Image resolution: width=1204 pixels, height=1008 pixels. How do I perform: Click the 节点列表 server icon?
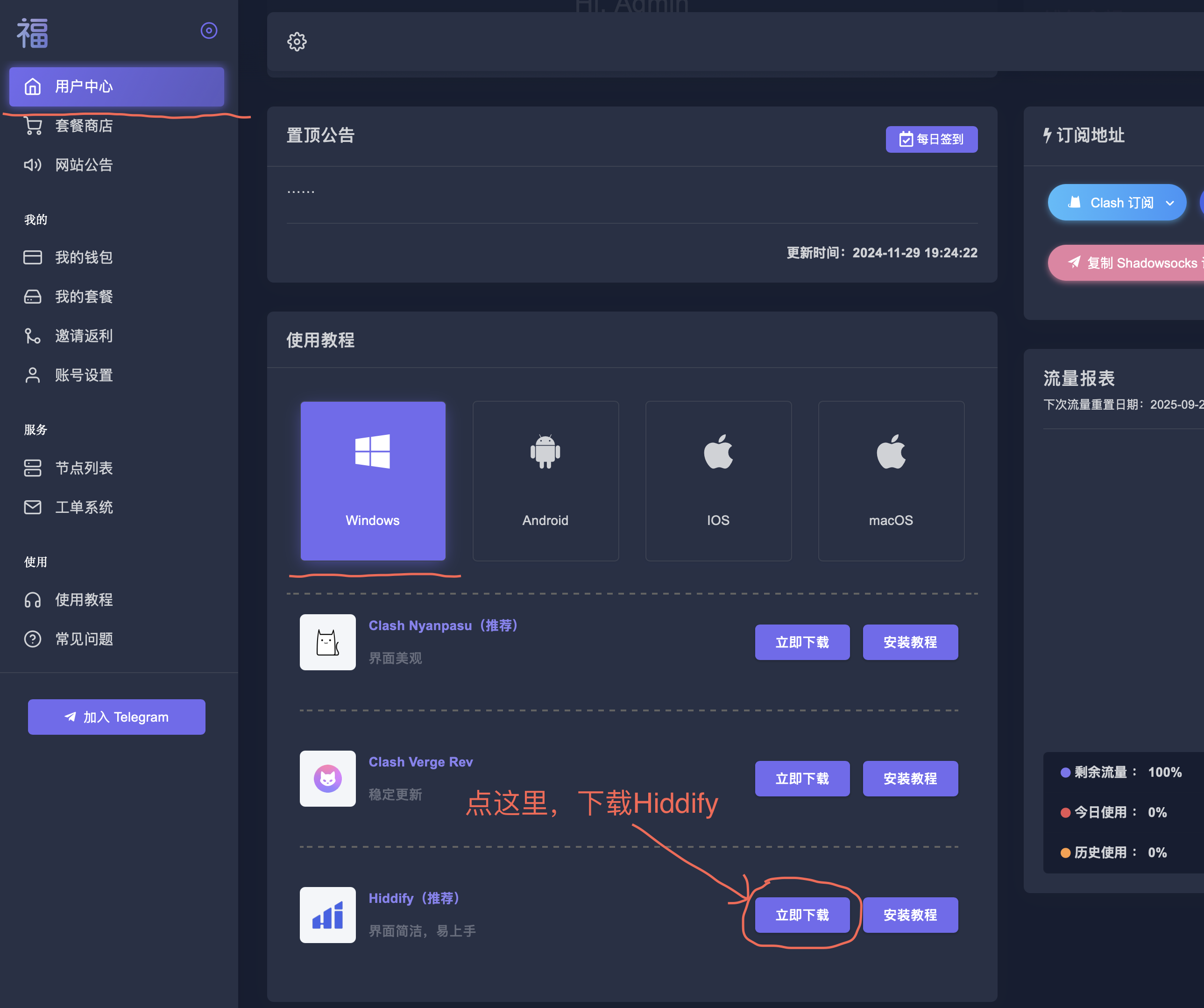point(33,468)
